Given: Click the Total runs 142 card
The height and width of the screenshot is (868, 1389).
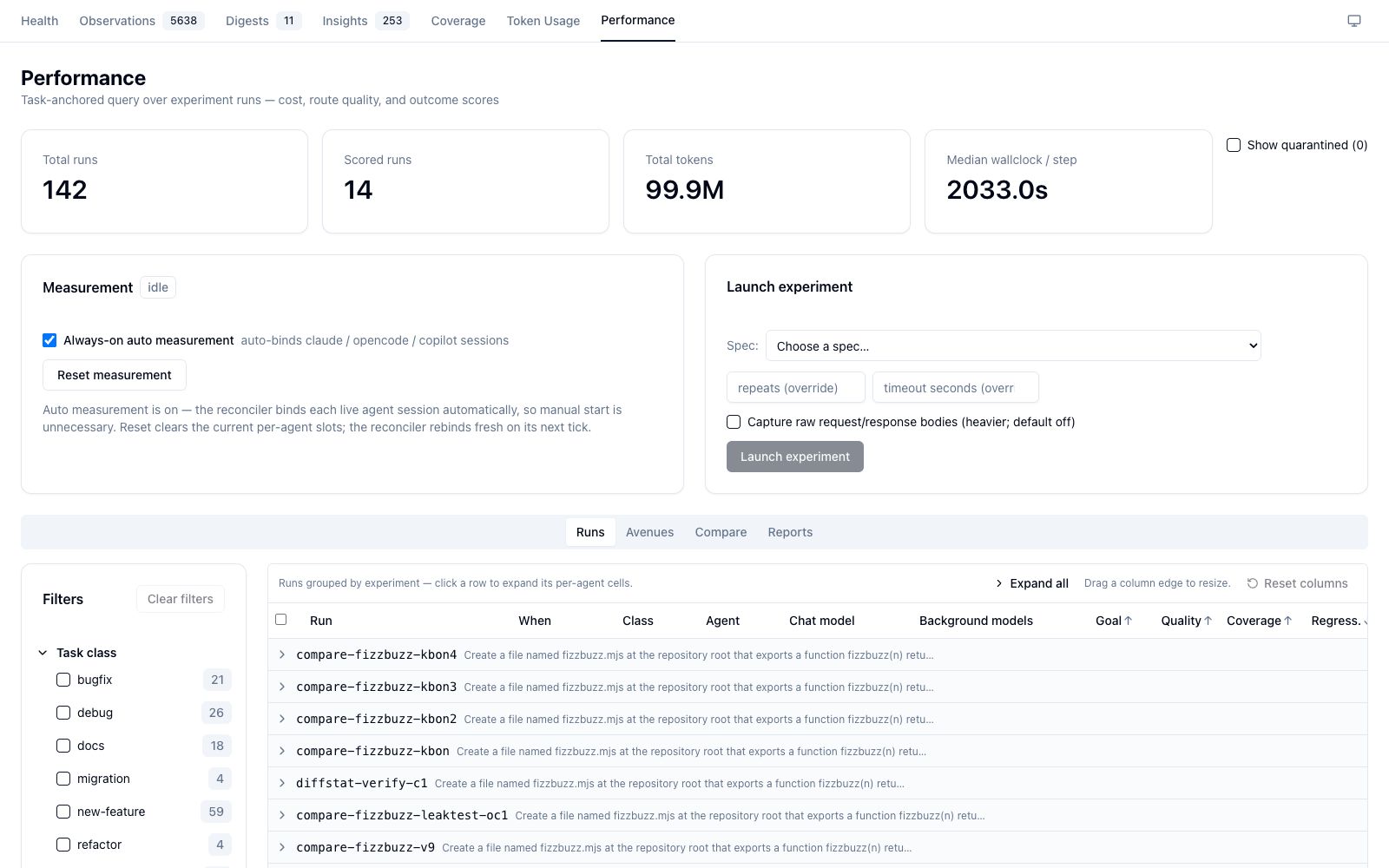Looking at the screenshot, I should pyautogui.click(x=164, y=181).
